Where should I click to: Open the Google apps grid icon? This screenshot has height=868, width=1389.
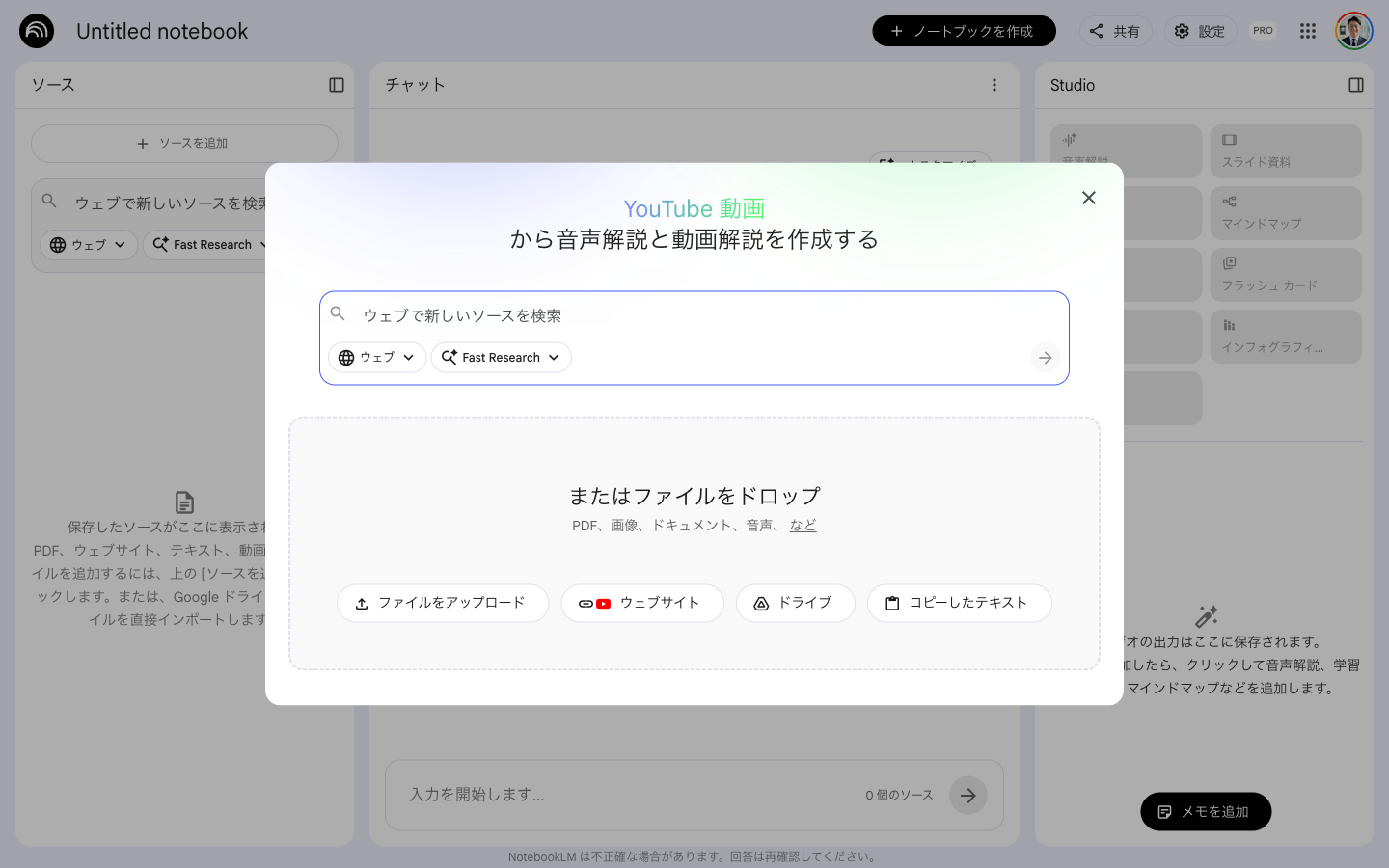tap(1308, 31)
